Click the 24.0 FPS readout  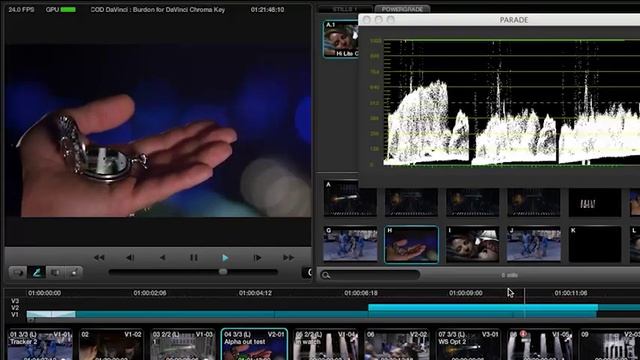[x=21, y=9]
